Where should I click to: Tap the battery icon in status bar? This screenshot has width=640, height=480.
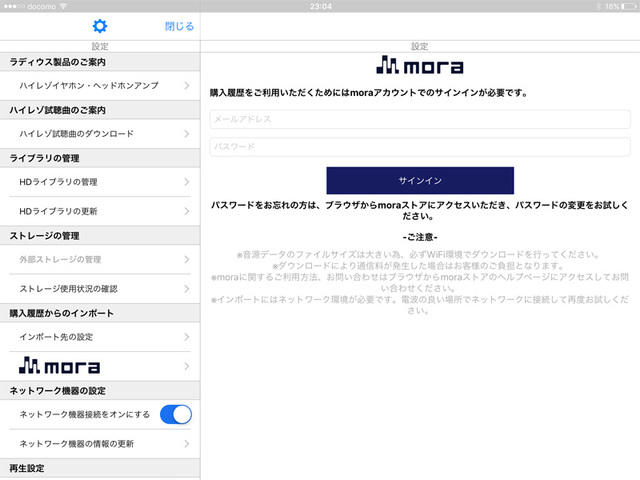(626, 5)
